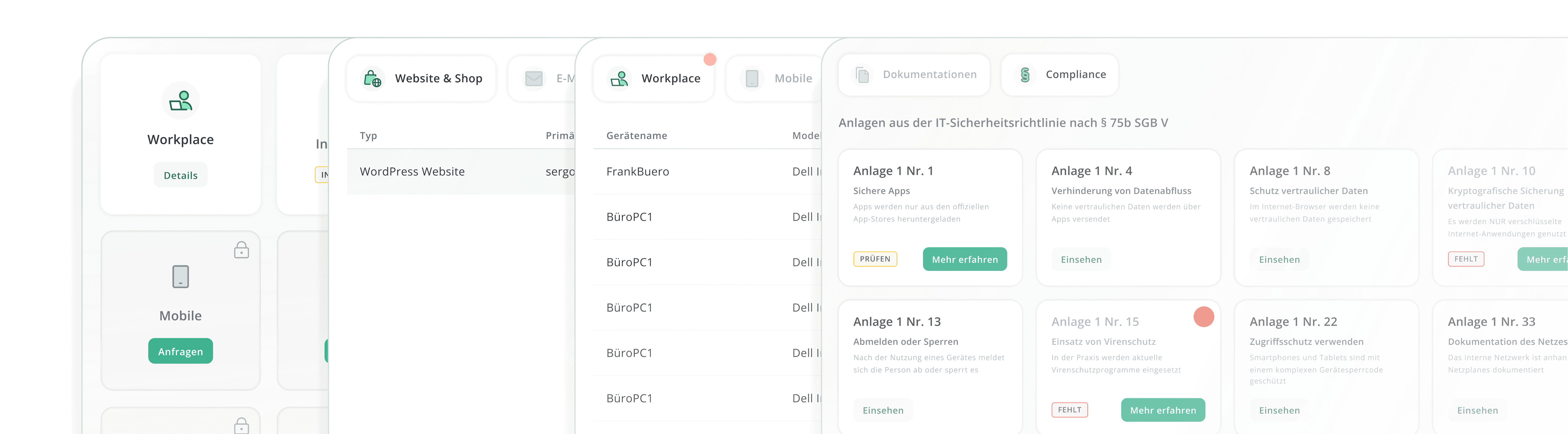This screenshot has width=1568, height=434.
Task: Click the Zugriffsschutz verwenden subtitle
Action: (x=1306, y=342)
